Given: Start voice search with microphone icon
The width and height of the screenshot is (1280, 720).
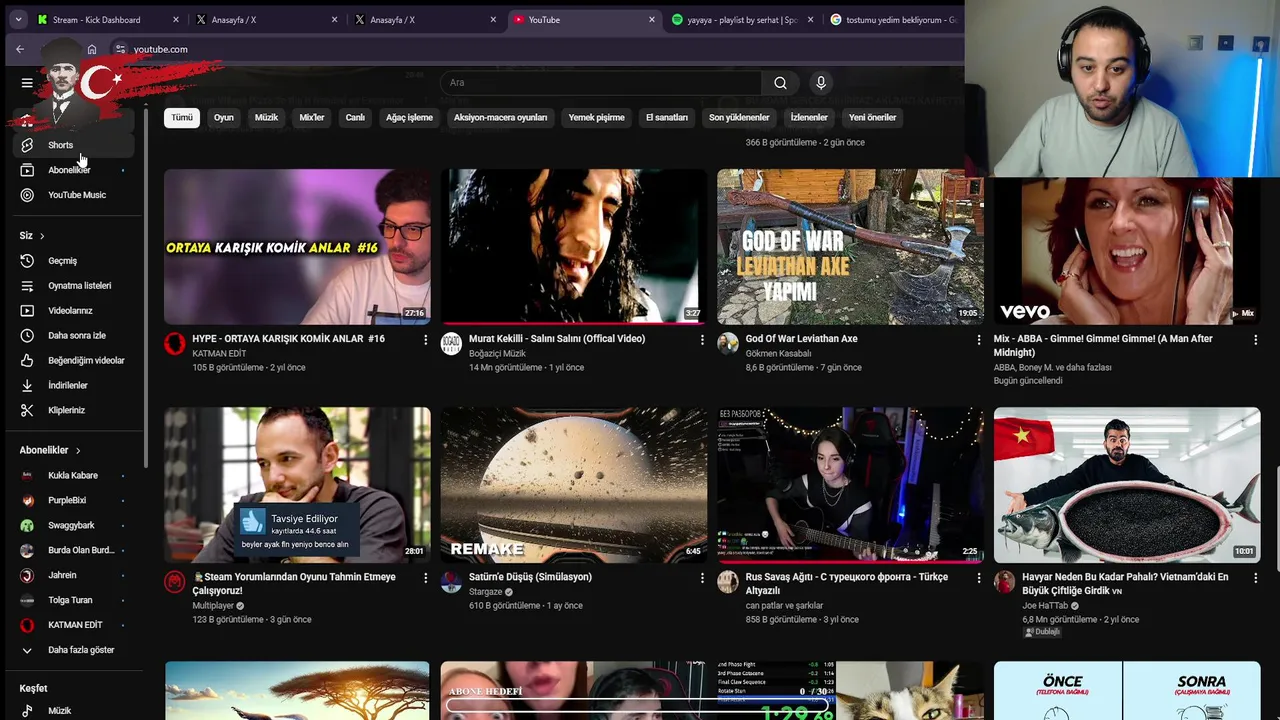Looking at the screenshot, I should 821,83.
